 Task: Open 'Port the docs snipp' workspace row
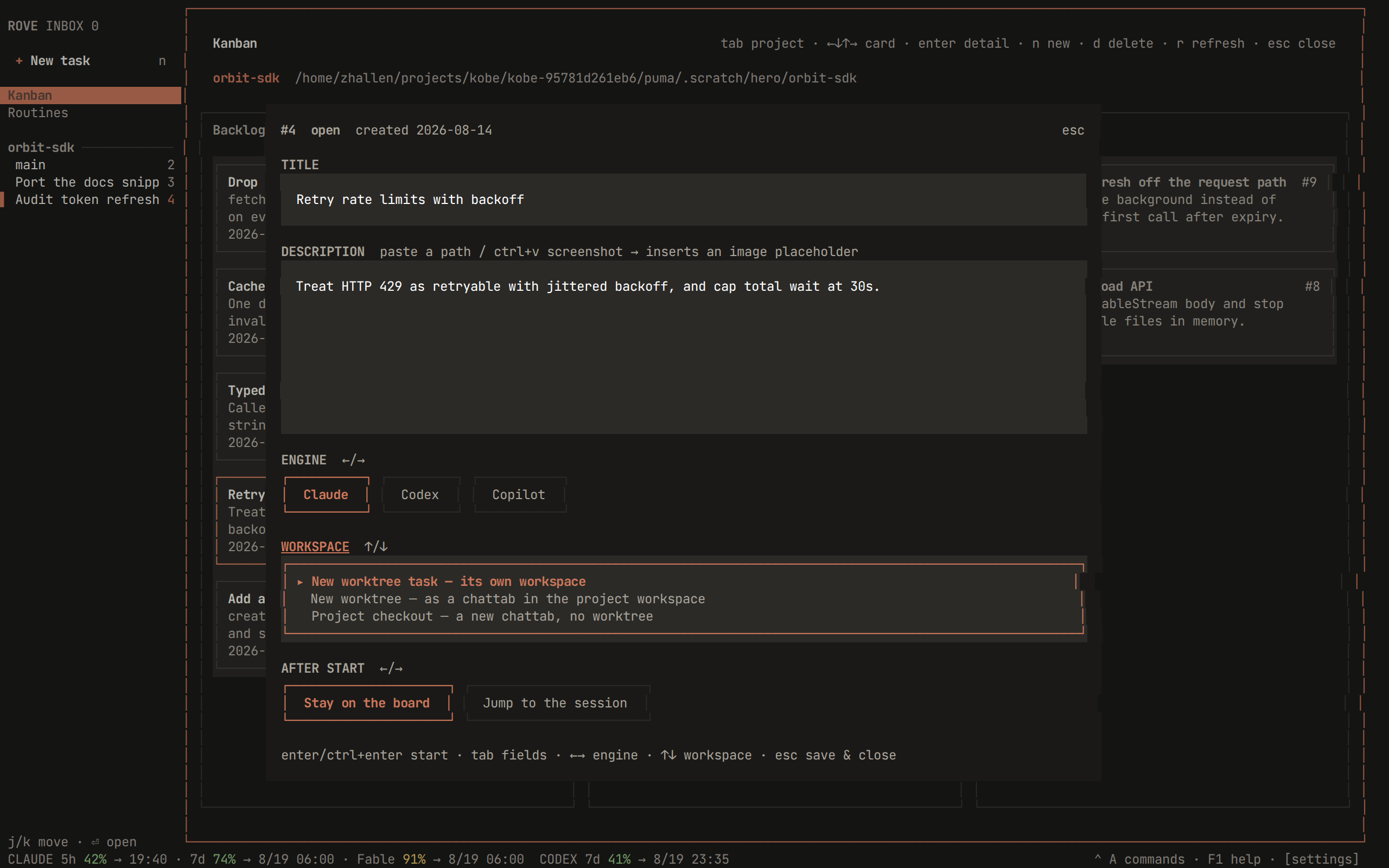click(x=91, y=182)
